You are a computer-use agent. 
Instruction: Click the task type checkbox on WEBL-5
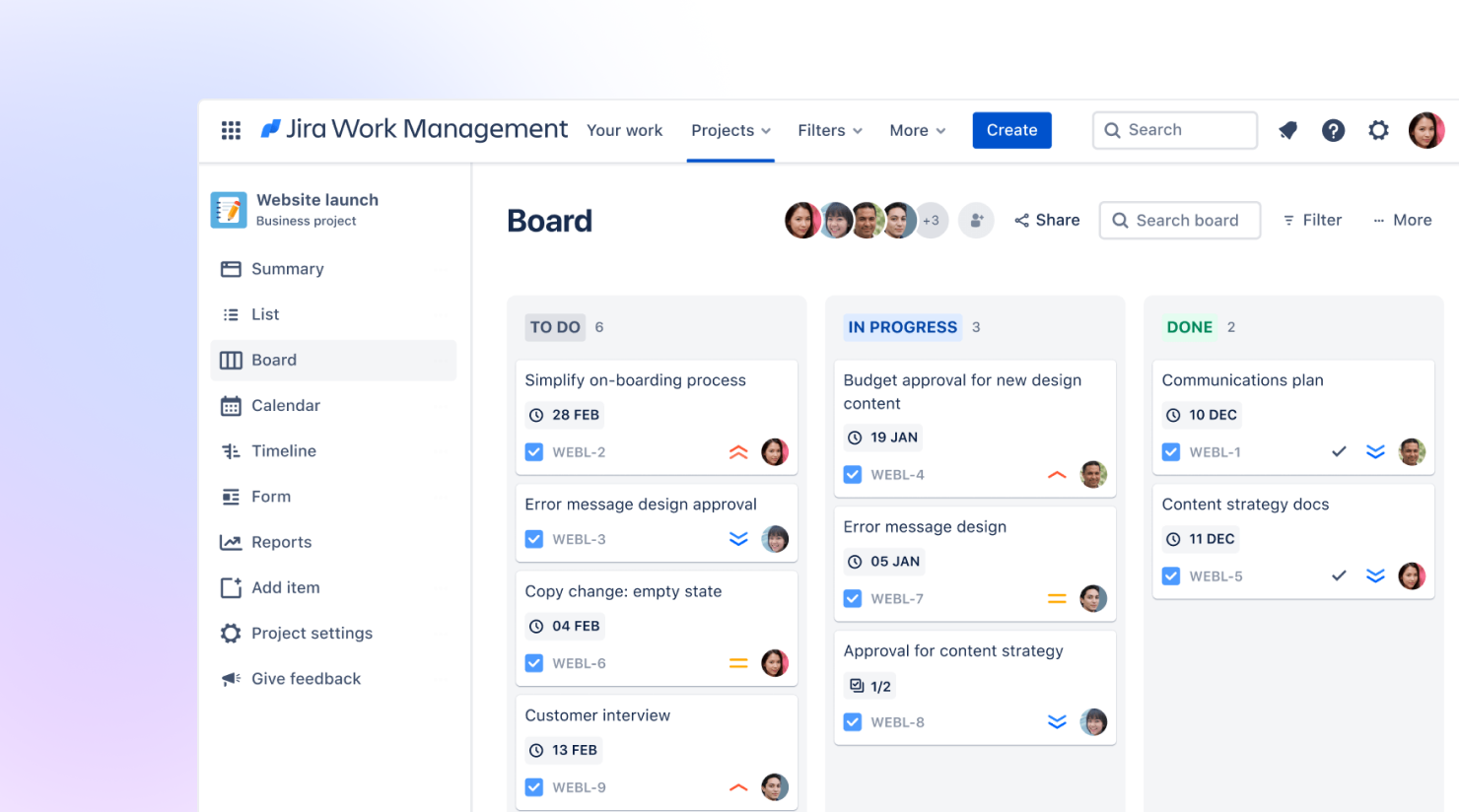pos(1171,576)
